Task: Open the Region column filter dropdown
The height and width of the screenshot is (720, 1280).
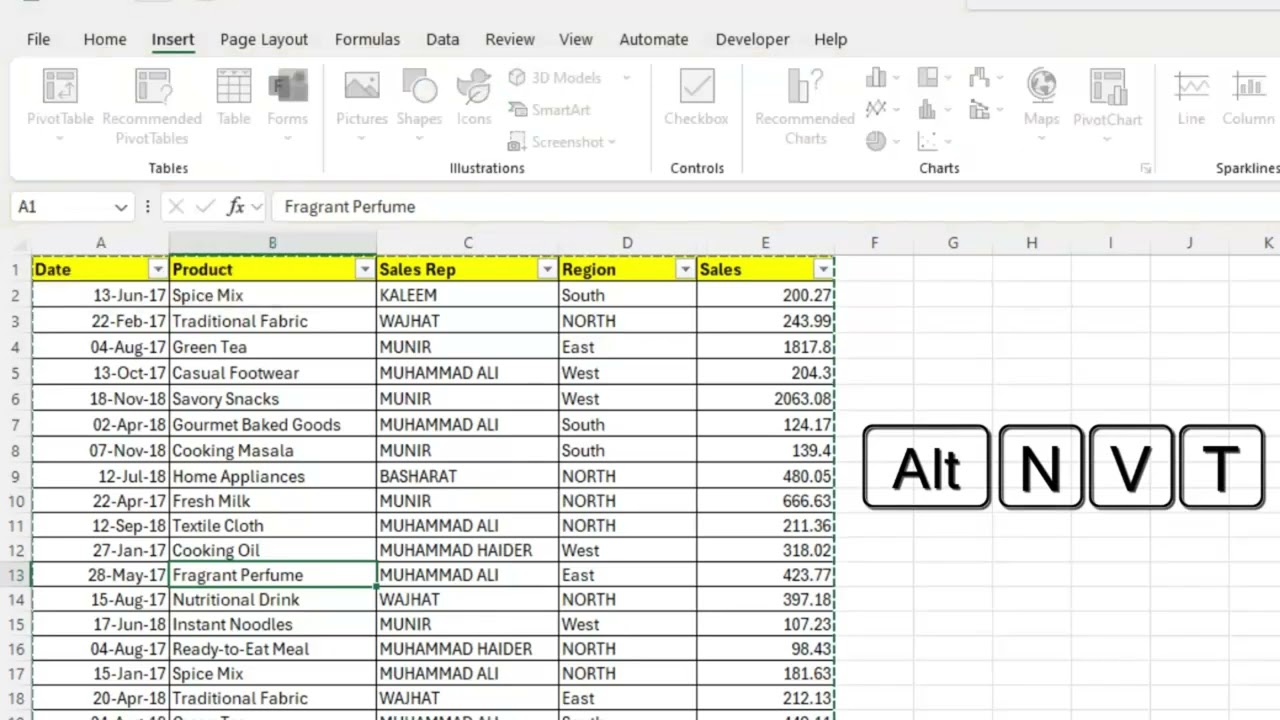Action: coord(685,270)
